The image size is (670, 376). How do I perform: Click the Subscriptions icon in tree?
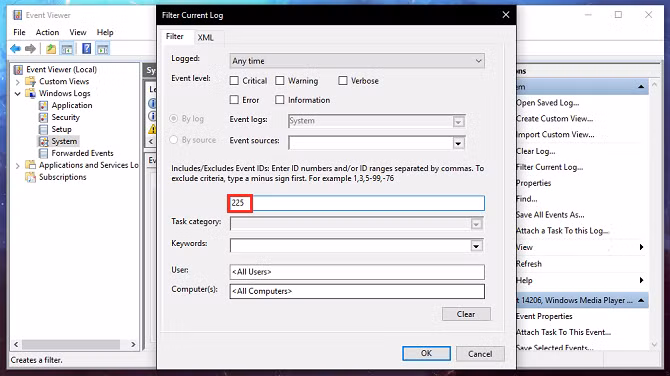coord(30,177)
